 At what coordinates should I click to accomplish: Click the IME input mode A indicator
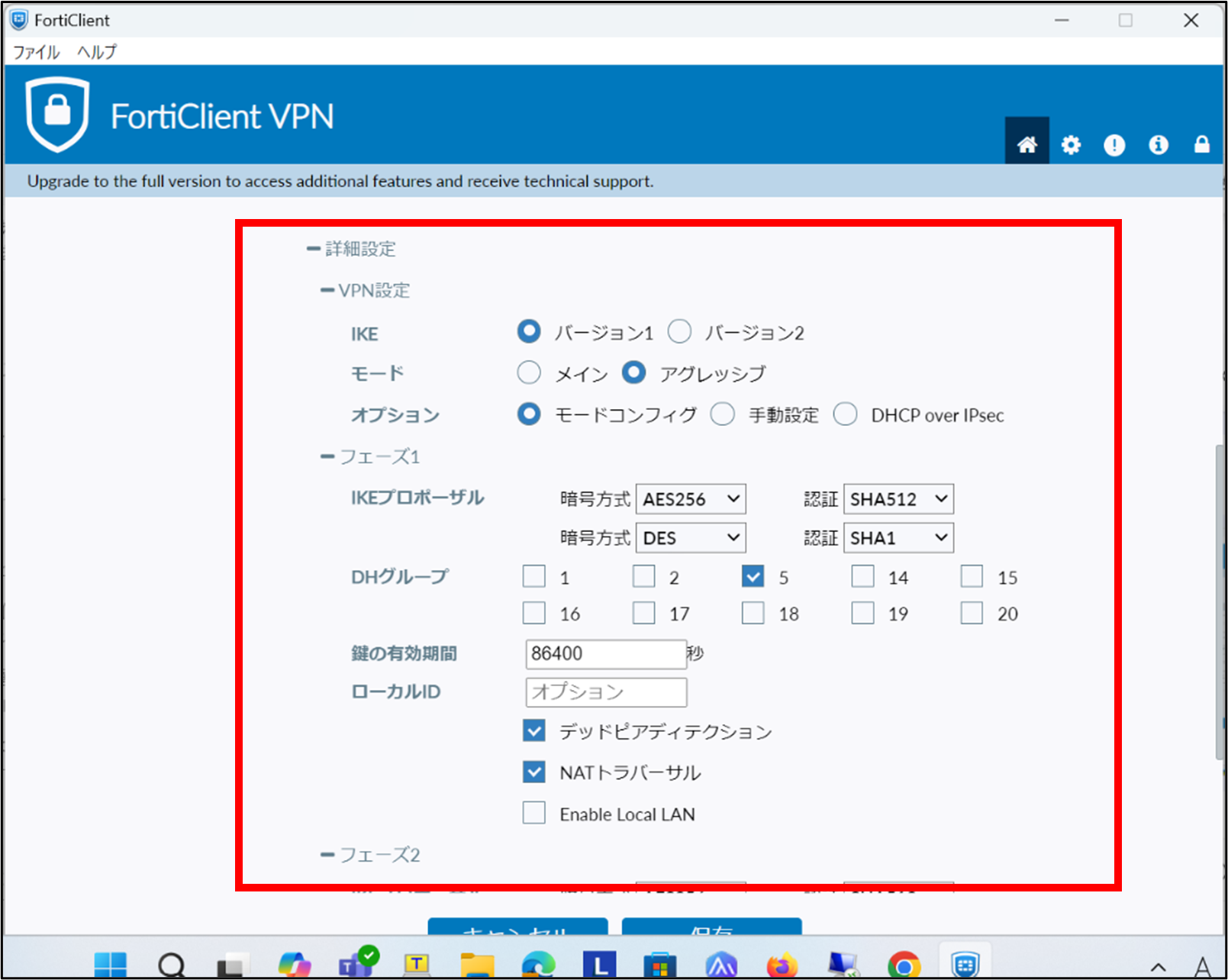[1203, 967]
